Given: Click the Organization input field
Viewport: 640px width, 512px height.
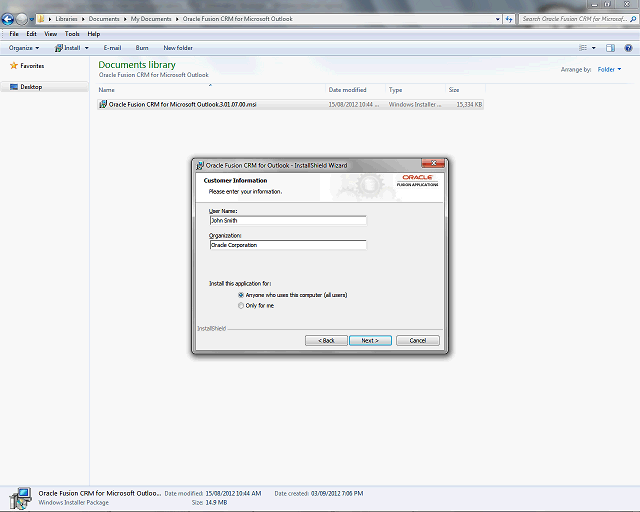Looking at the screenshot, I should (288, 245).
